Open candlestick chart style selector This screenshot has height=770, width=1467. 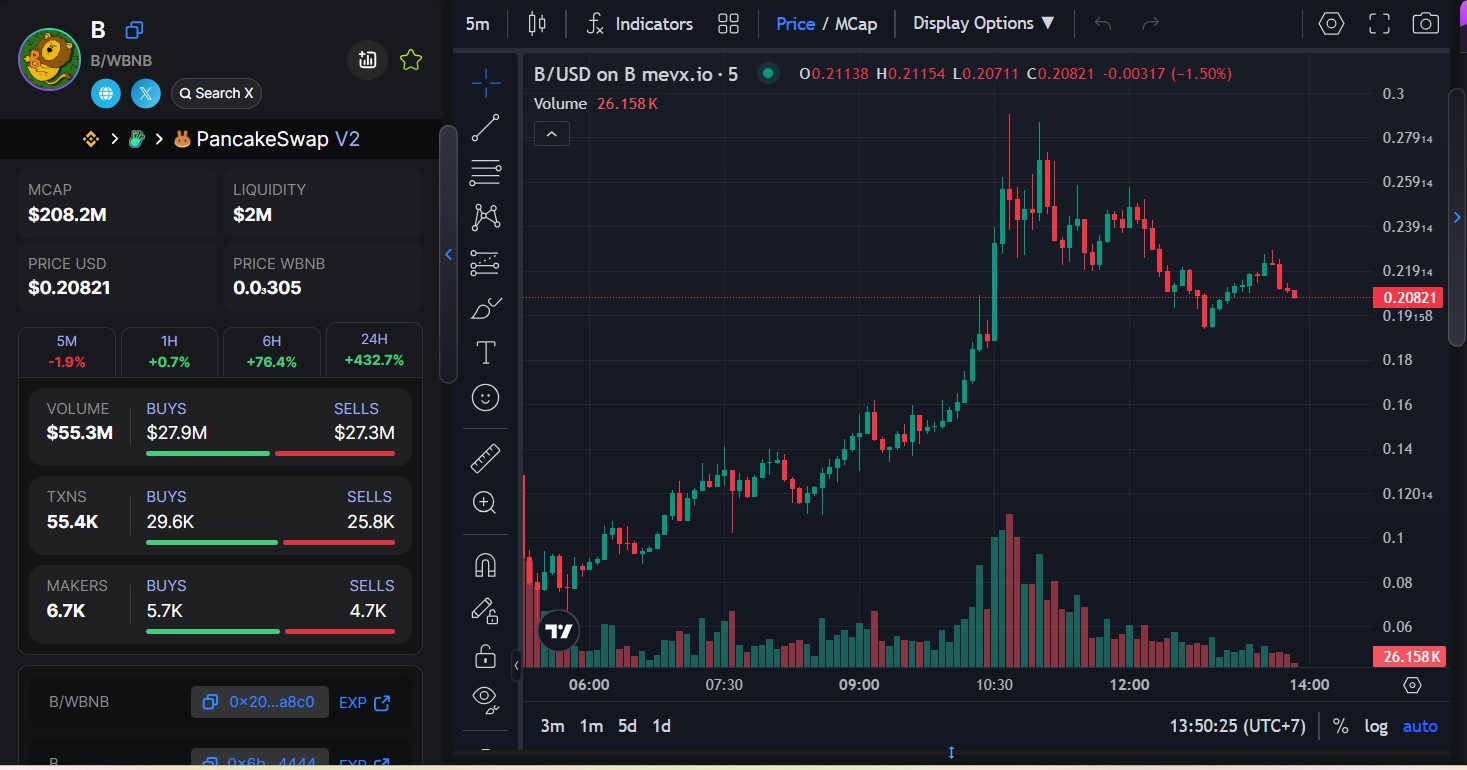[x=537, y=23]
